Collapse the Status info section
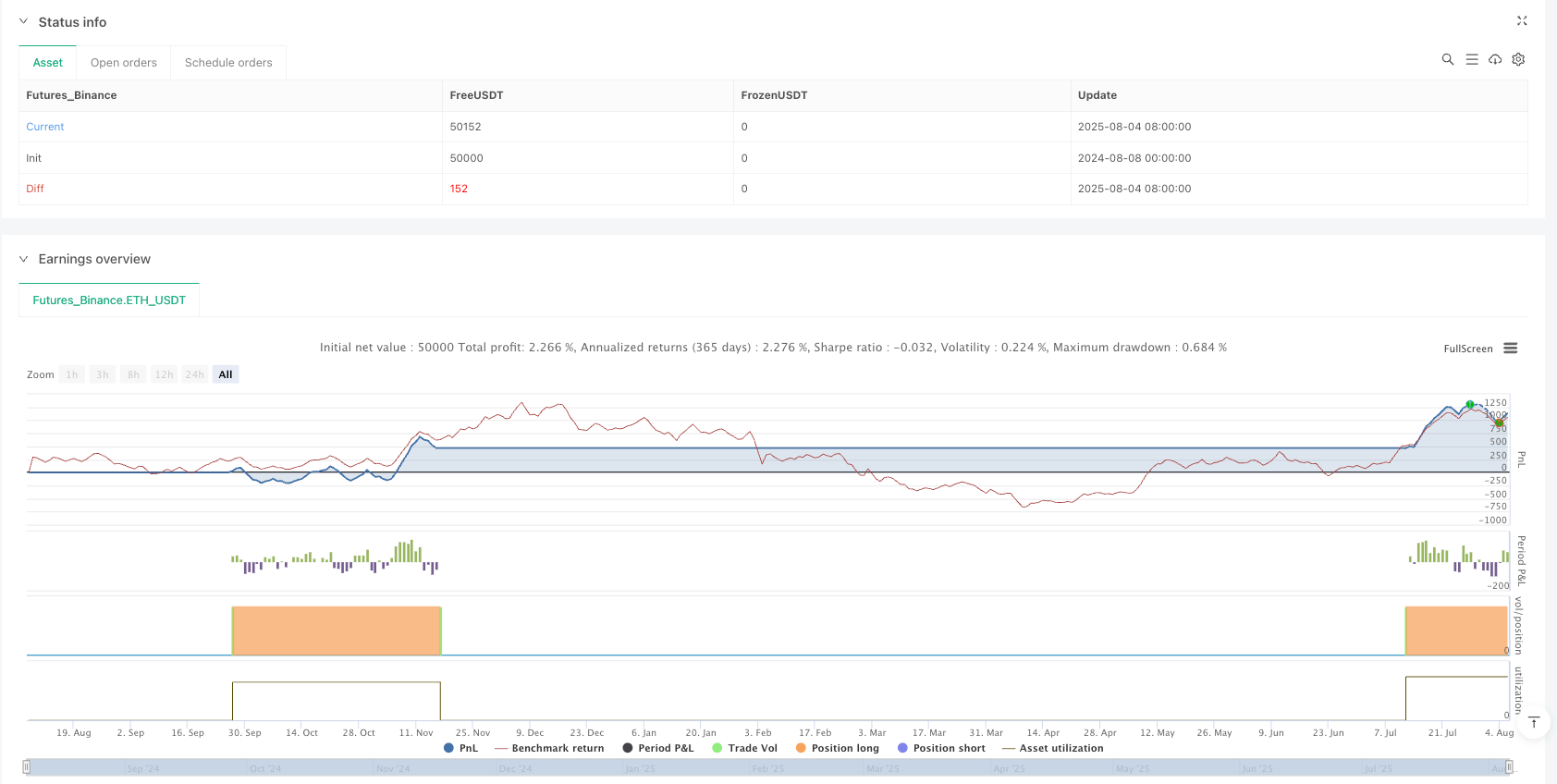The image size is (1557, 784). point(24,21)
